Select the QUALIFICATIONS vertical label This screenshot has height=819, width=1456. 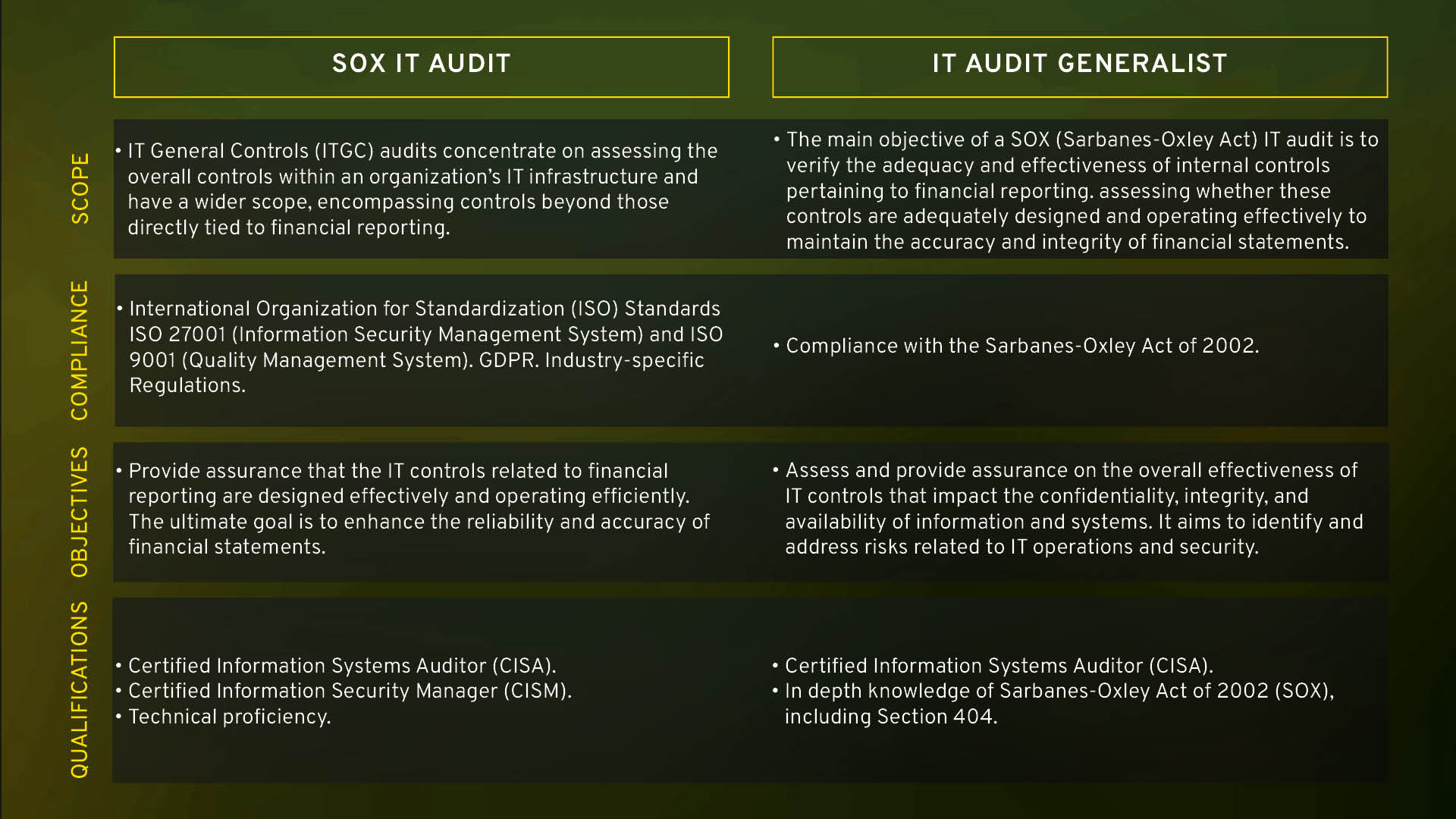tap(80, 689)
